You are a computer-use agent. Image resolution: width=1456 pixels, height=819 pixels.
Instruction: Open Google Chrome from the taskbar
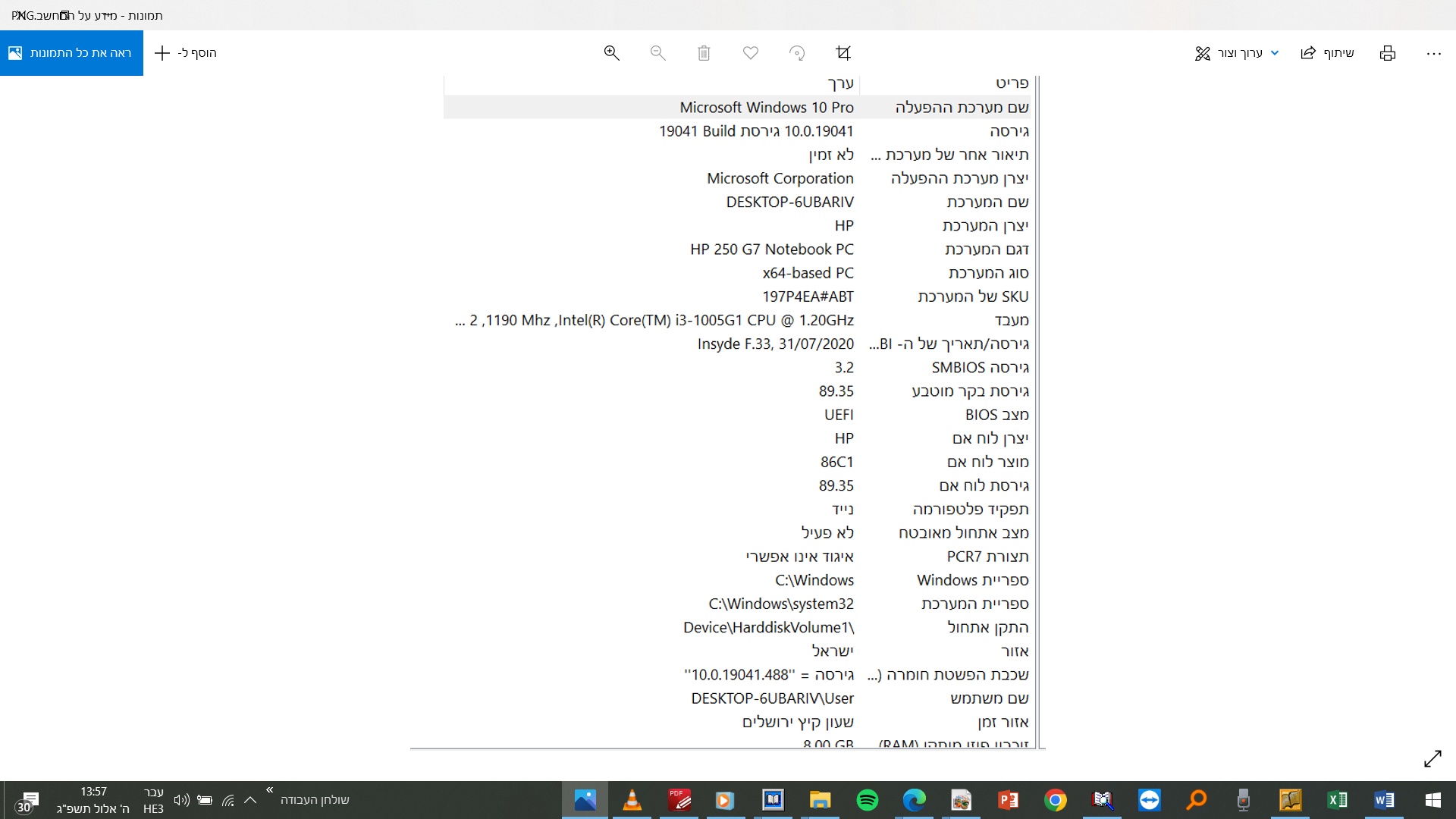[1055, 800]
